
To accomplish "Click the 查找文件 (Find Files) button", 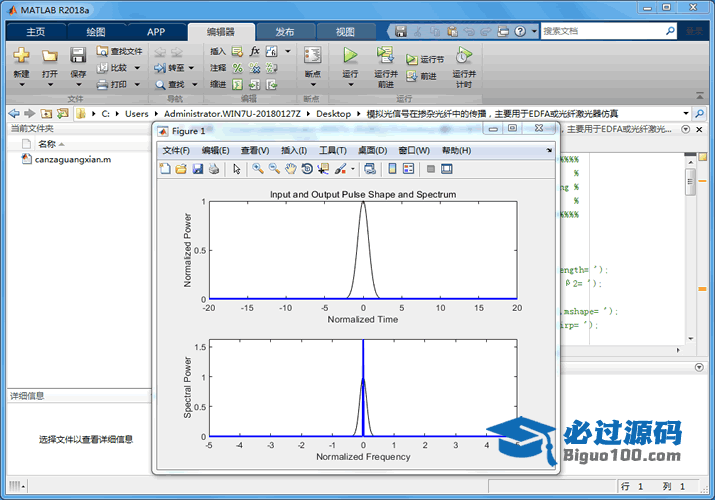I will coord(119,51).
